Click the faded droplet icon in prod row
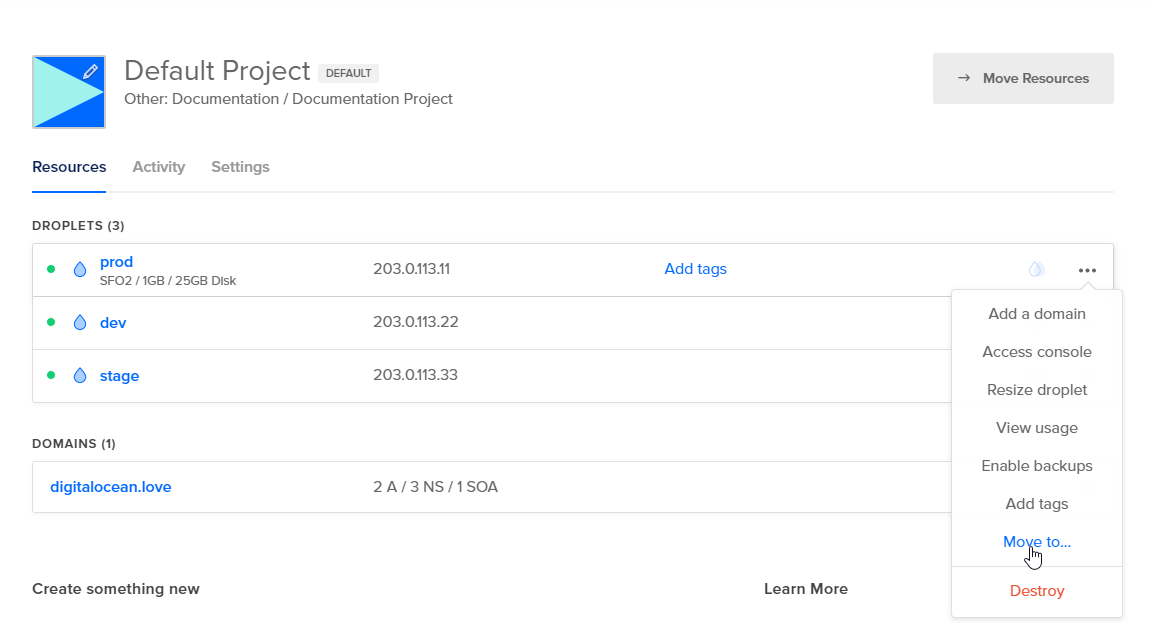The height and width of the screenshot is (623, 1151). coord(1036,269)
